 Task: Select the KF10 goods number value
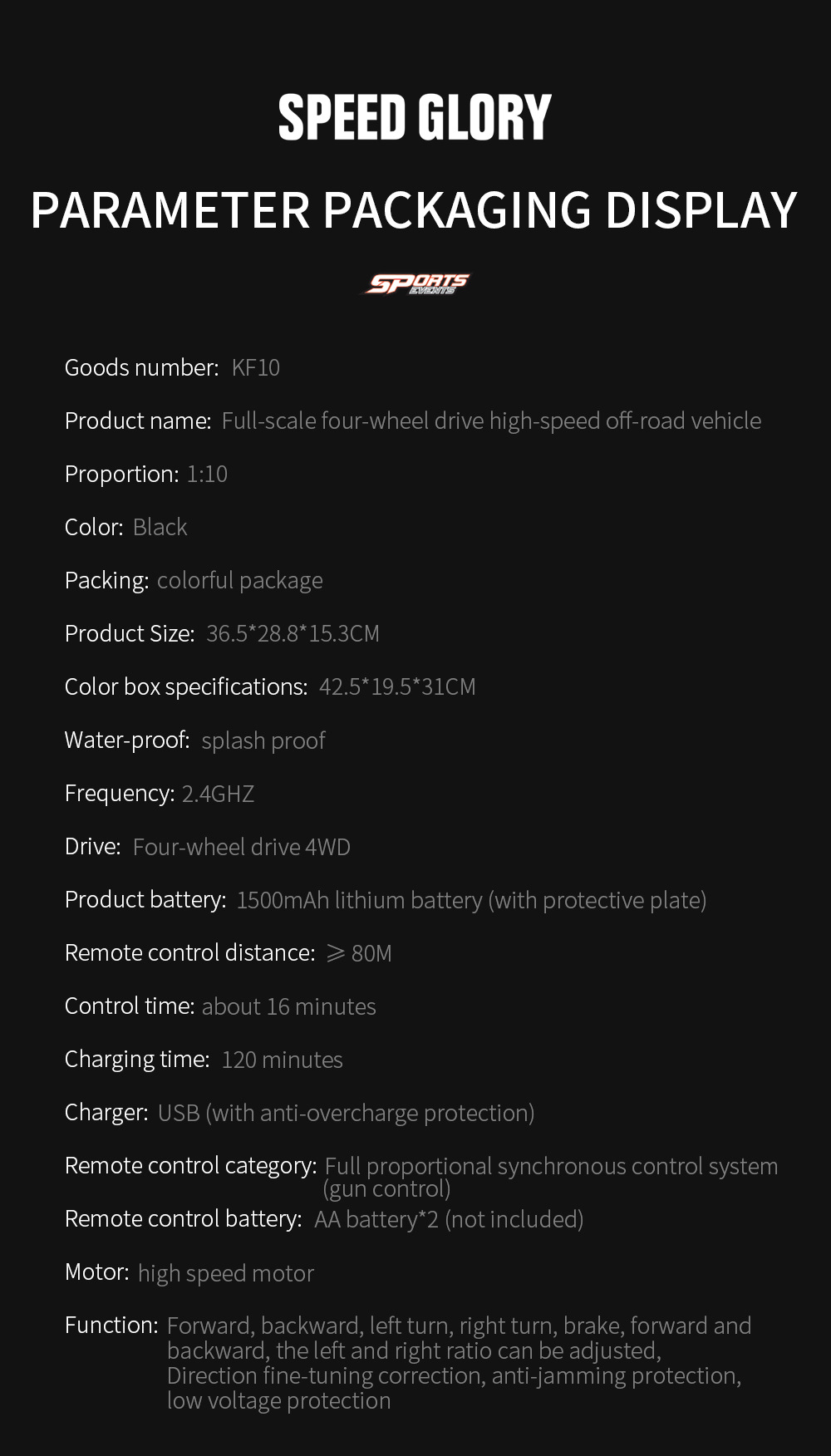point(256,368)
